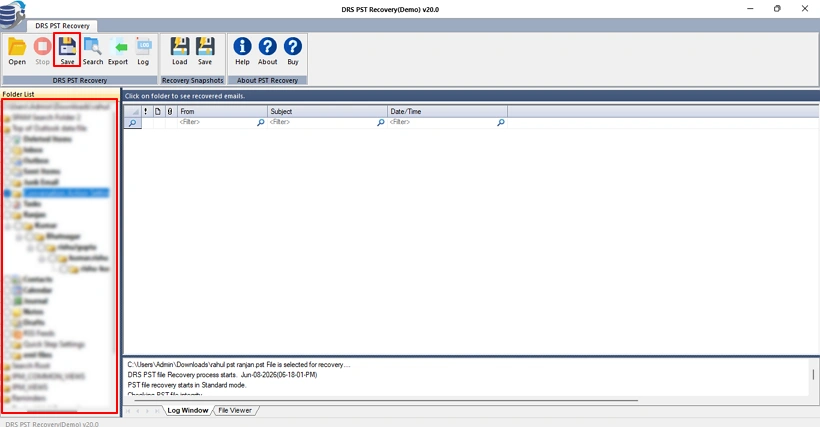Viewport: 820px width, 427px height.
Task: Collapse the Kumar folder tree node
Action: (x=8, y=226)
